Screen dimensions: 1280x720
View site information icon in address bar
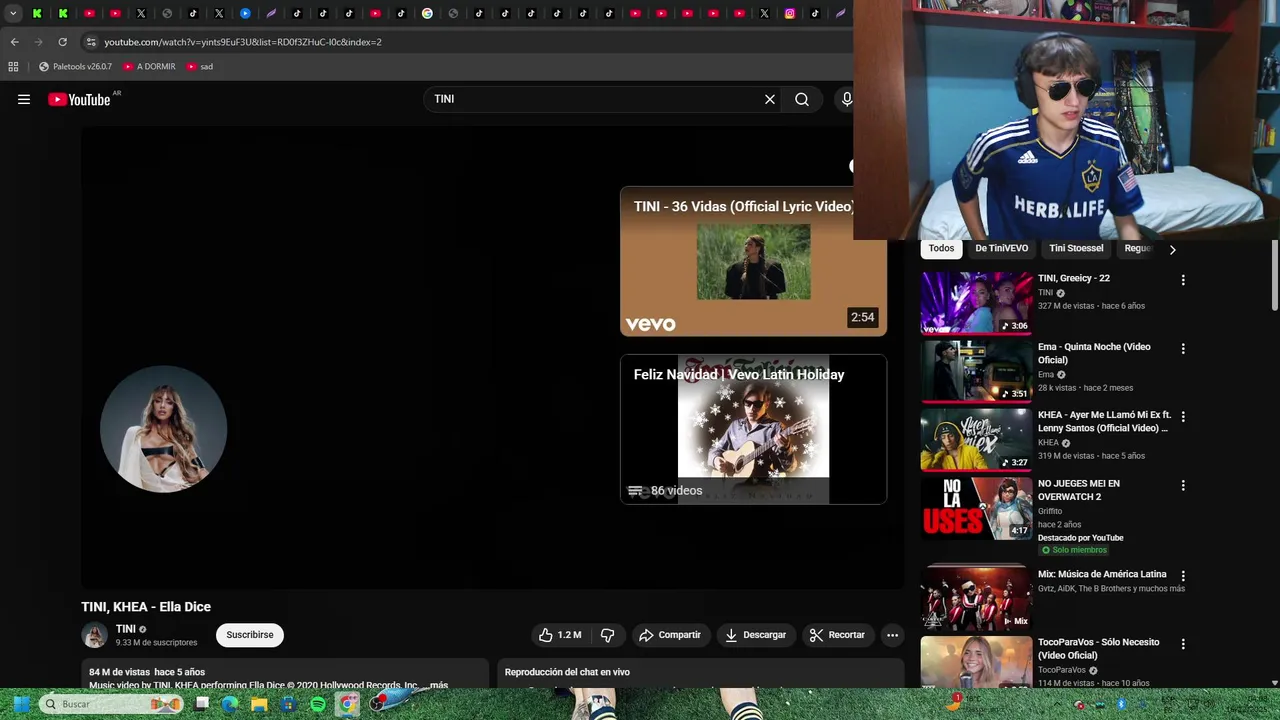91,42
